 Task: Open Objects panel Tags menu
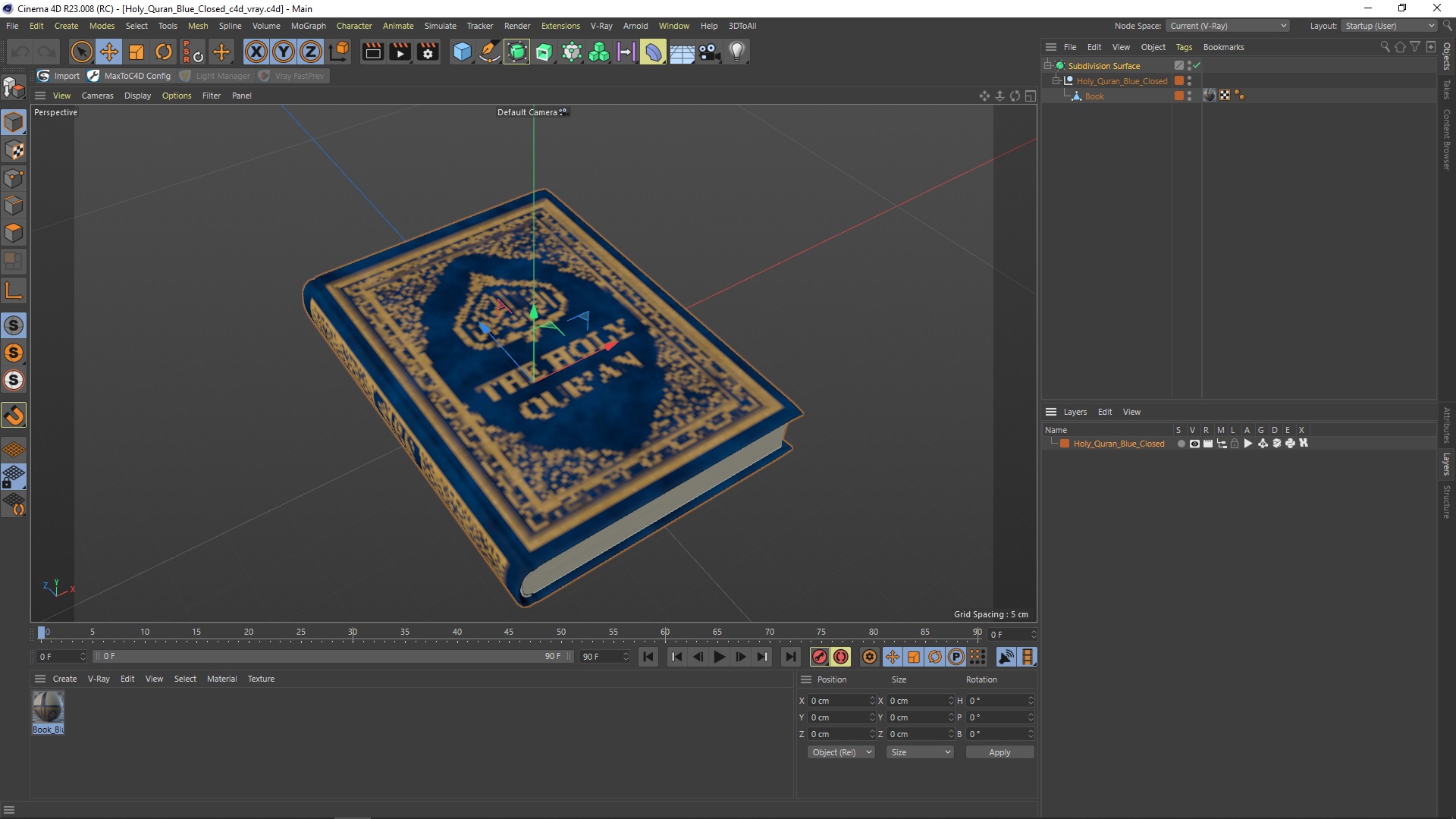(x=1184, y=47)
